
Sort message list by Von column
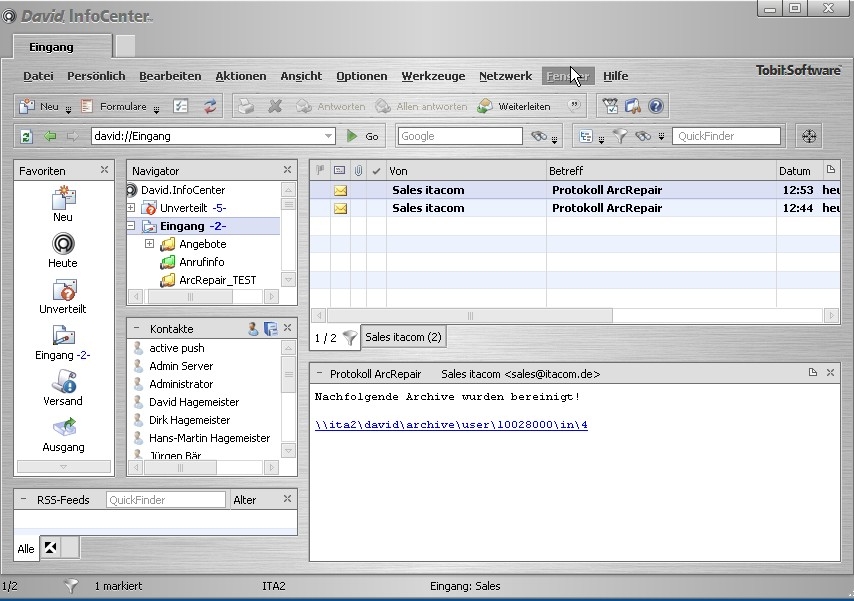pos(466,171)
